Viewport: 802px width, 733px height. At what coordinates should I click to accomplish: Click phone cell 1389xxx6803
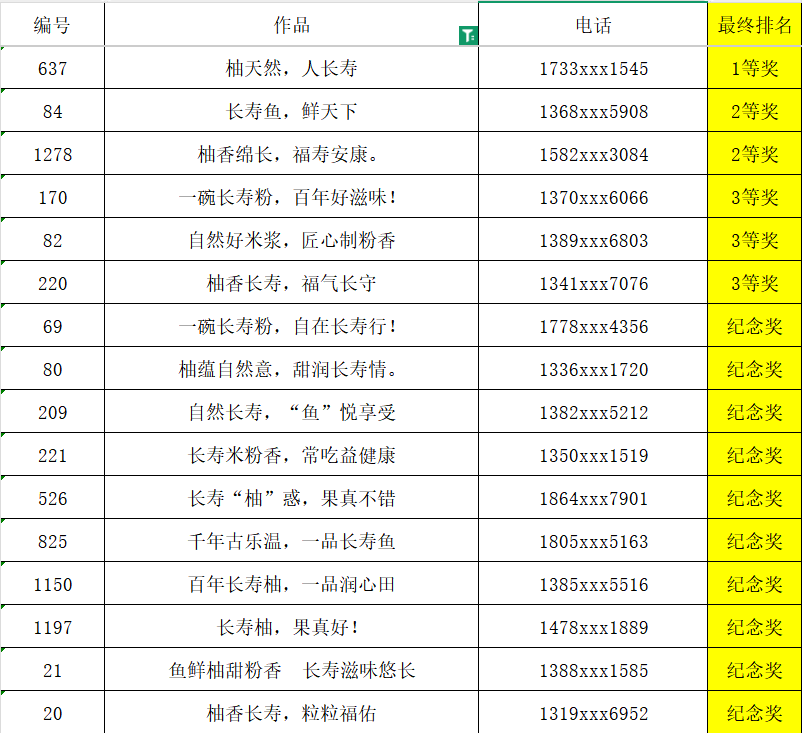click(593, 240)
